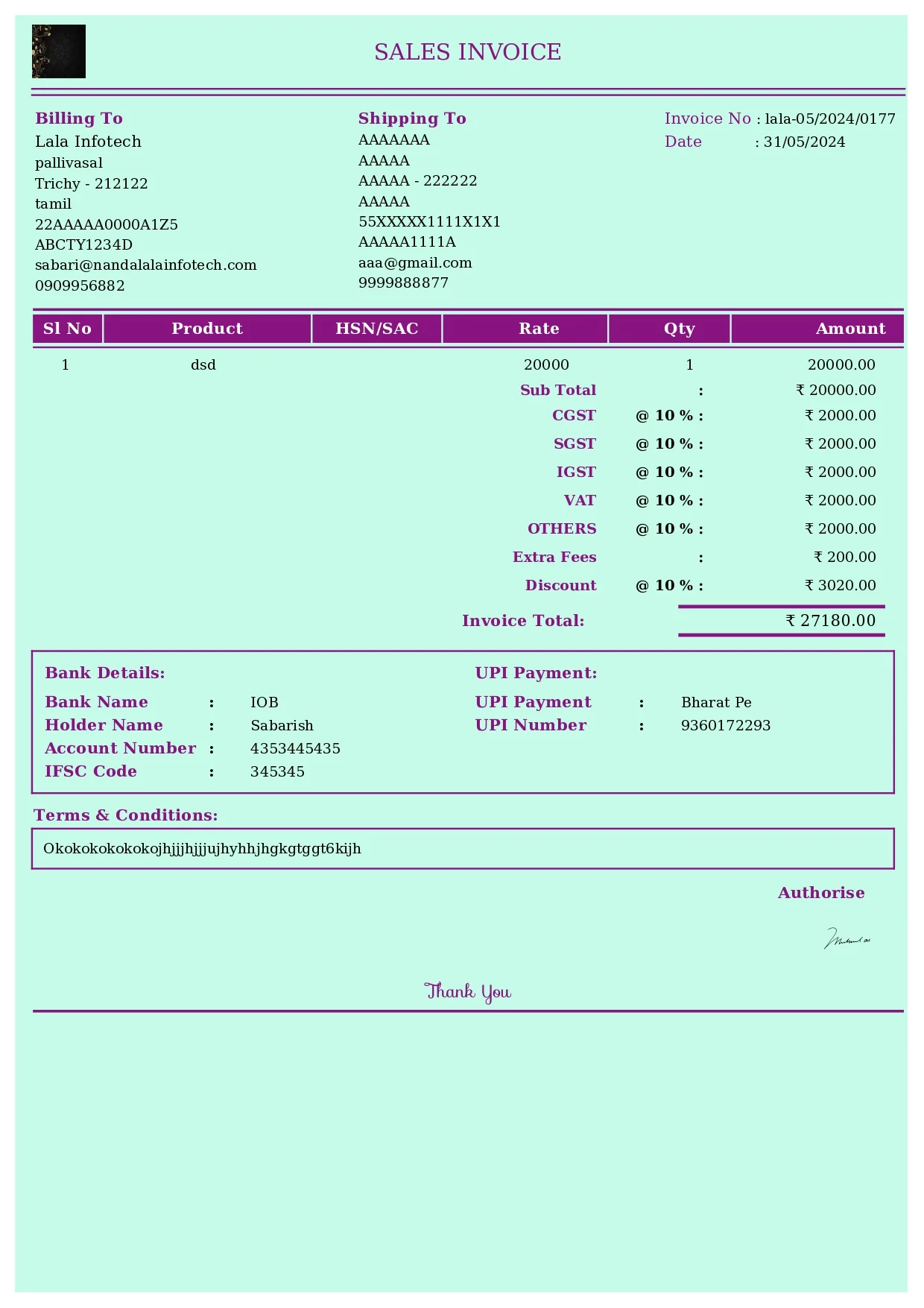This screenshot has height=1308, width=924.
Task: Select the Amount column header
Action: pyautogui.click(x=850, y=329)
